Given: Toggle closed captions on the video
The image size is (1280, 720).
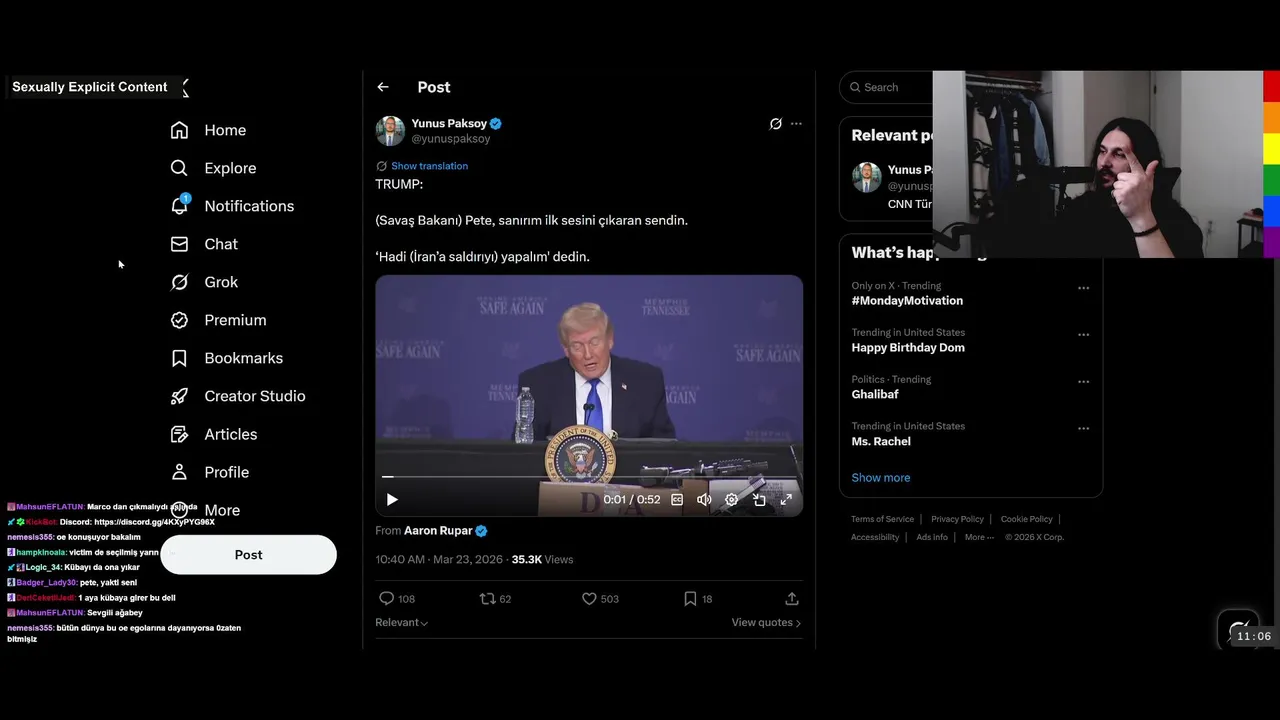Looking at the screenshot, I should 677,499.
